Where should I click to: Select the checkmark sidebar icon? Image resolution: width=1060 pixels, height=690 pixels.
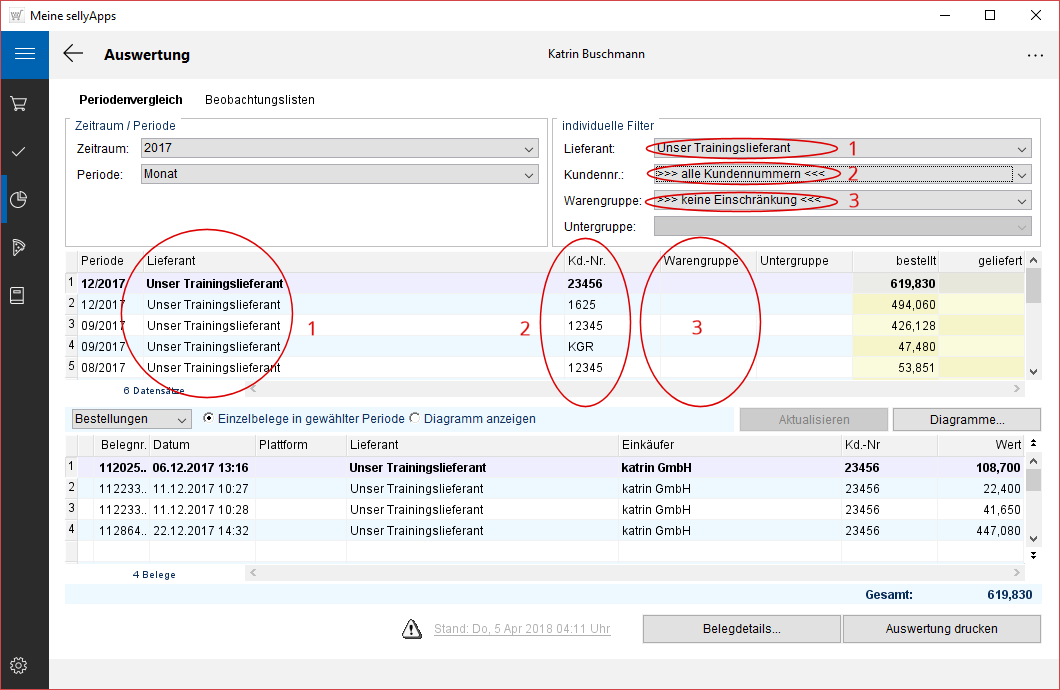(18, 151)
